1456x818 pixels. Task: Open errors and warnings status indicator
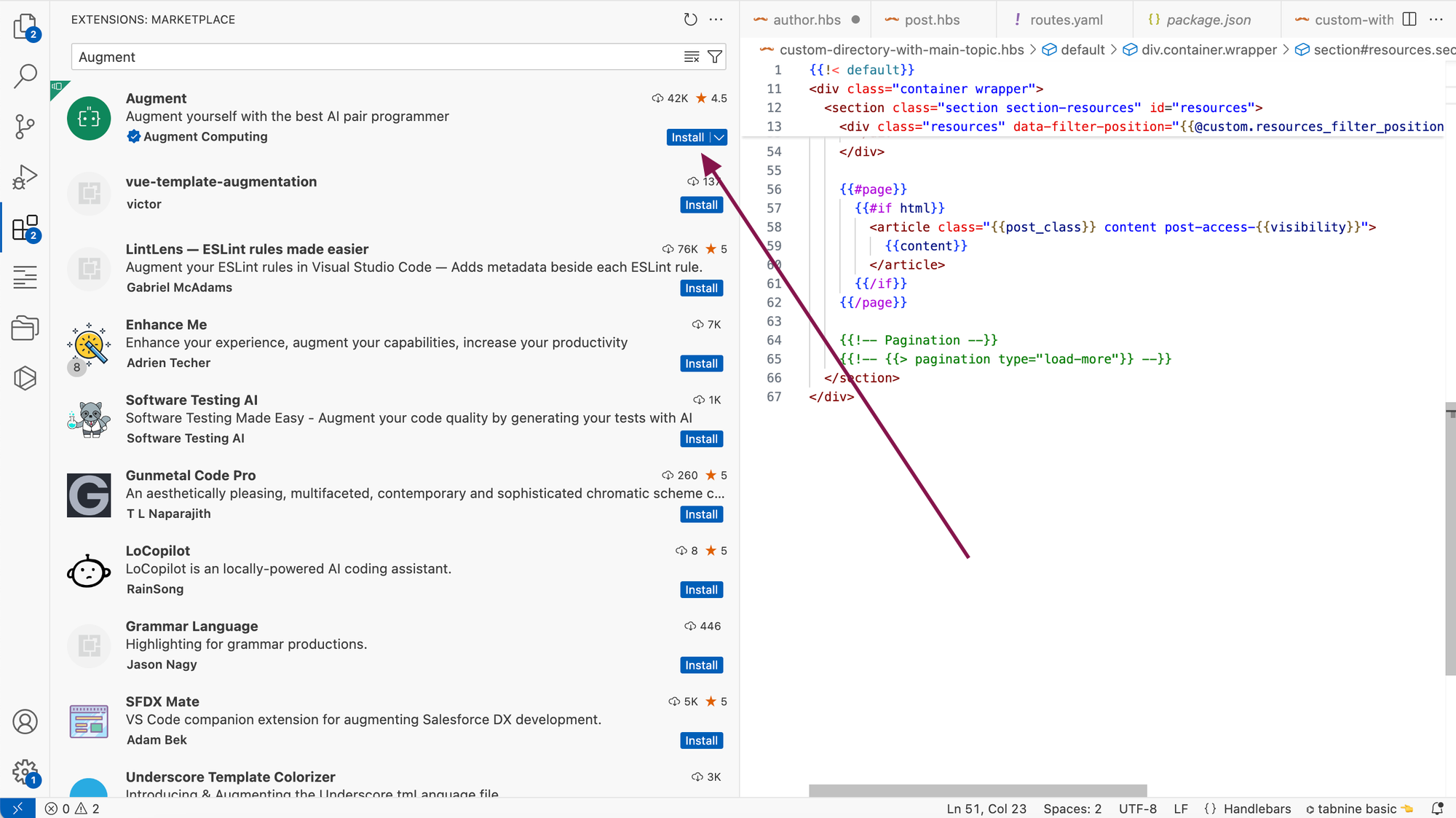[72, 809]
